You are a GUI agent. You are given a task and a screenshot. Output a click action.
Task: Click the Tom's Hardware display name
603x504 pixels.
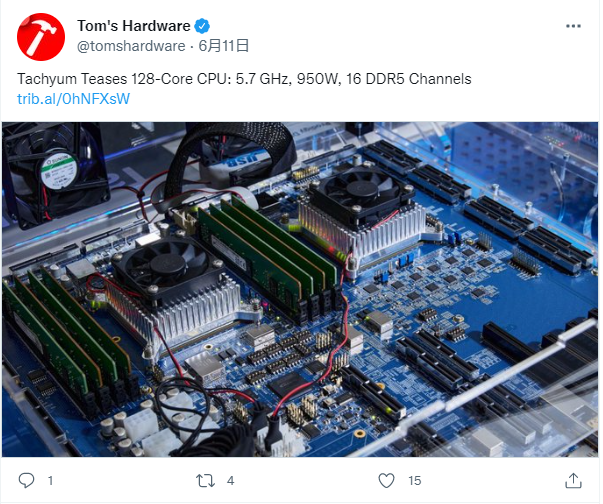133,26
